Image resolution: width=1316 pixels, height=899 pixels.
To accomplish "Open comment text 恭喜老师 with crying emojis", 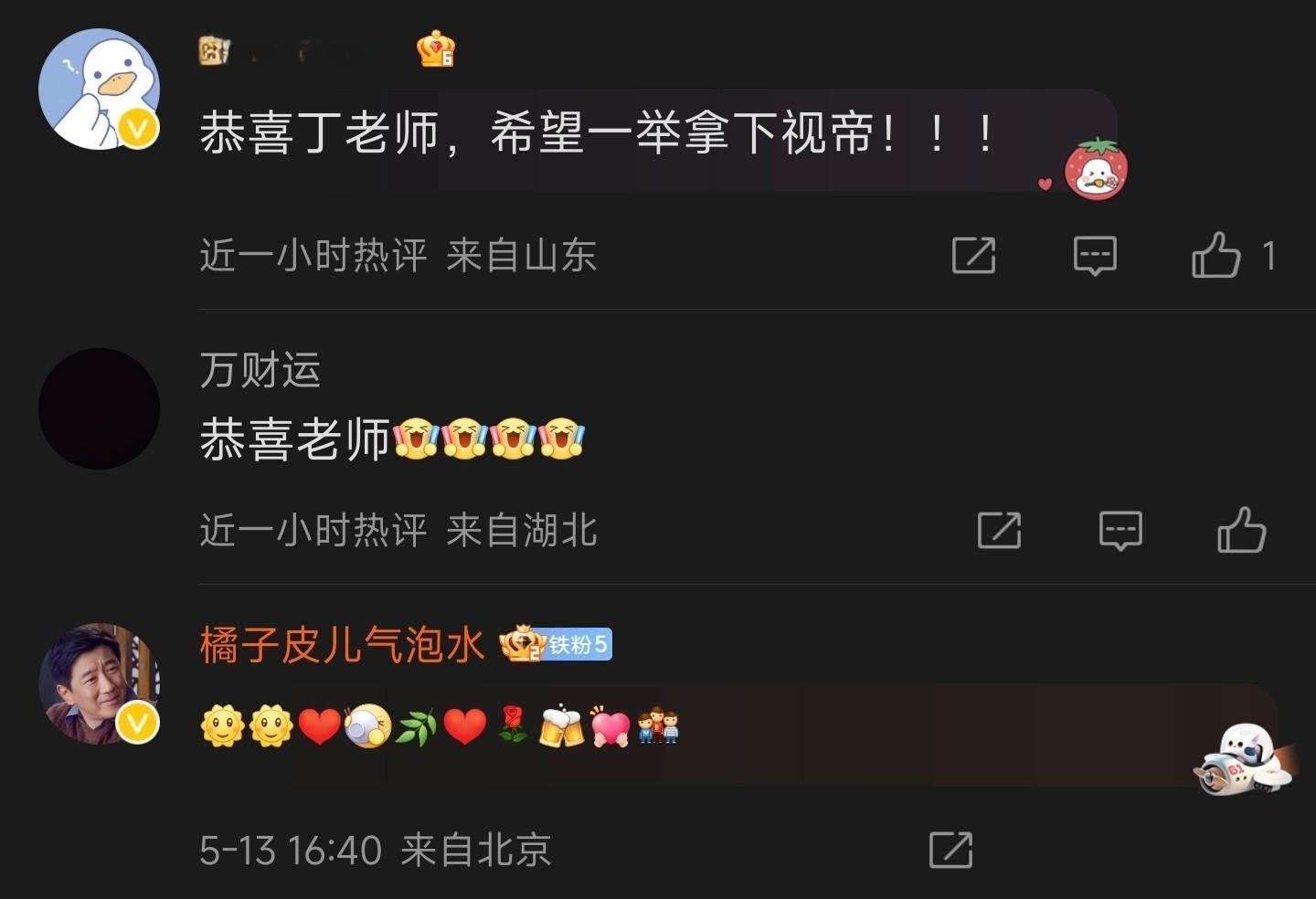I will pyautogui.click(x=392, y=439).
